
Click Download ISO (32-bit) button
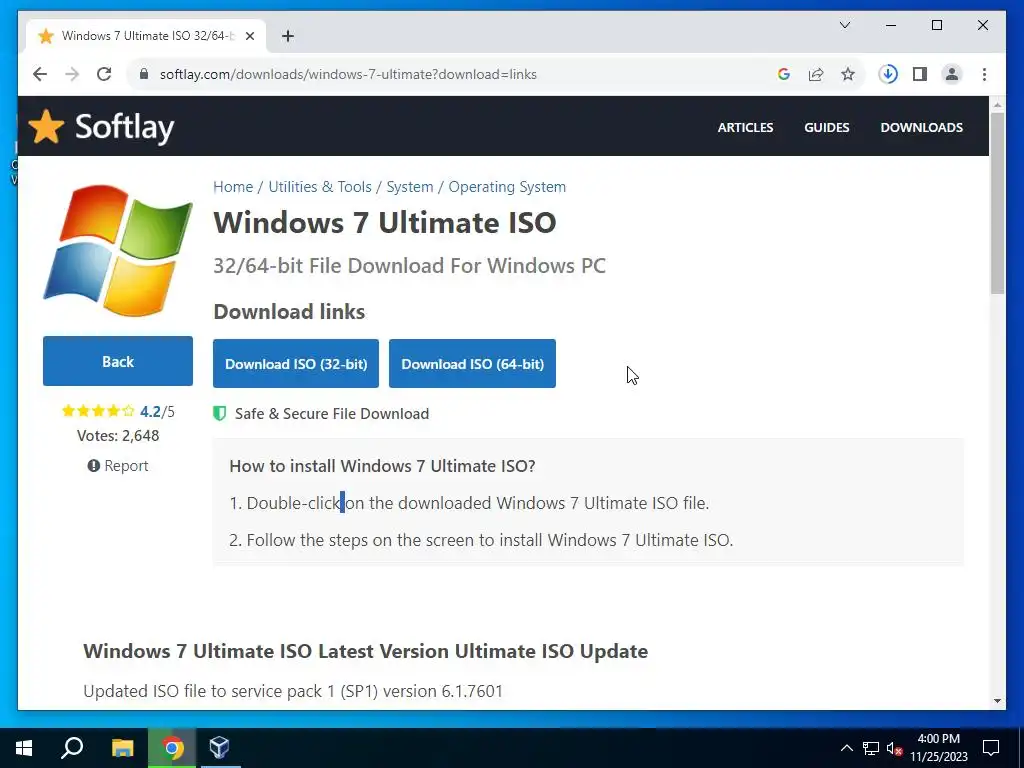[x=296, y=364]
